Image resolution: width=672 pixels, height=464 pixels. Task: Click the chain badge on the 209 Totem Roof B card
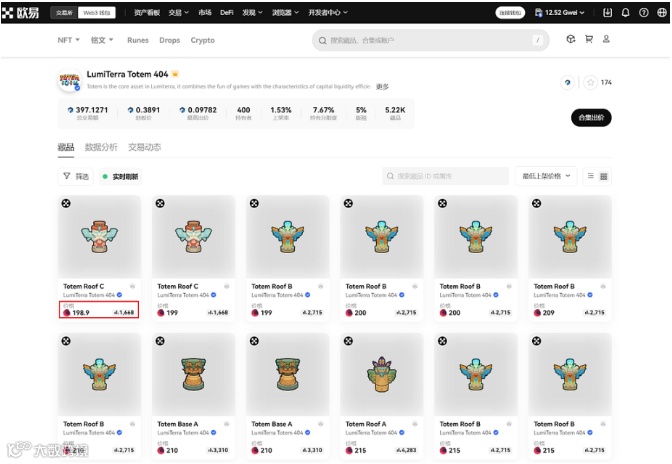pos(536,204)
